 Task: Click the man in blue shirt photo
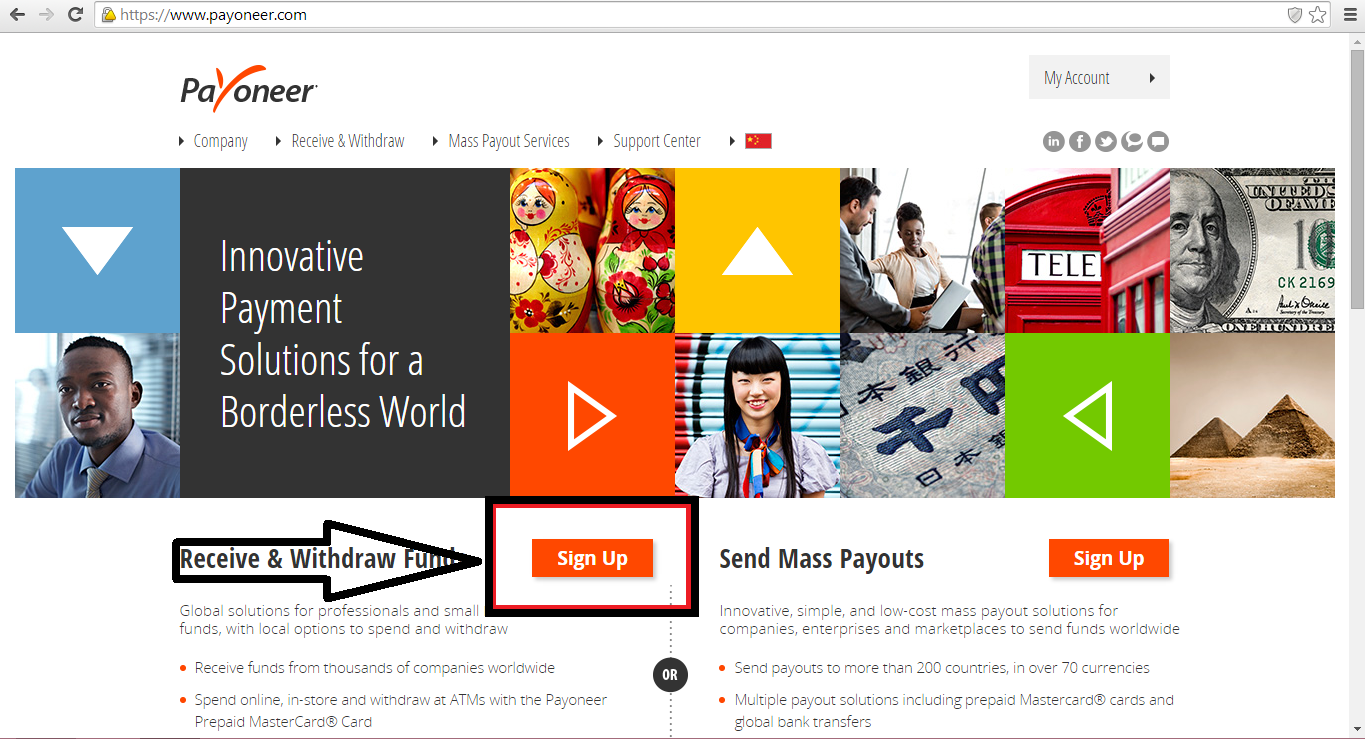coord(97,415)
